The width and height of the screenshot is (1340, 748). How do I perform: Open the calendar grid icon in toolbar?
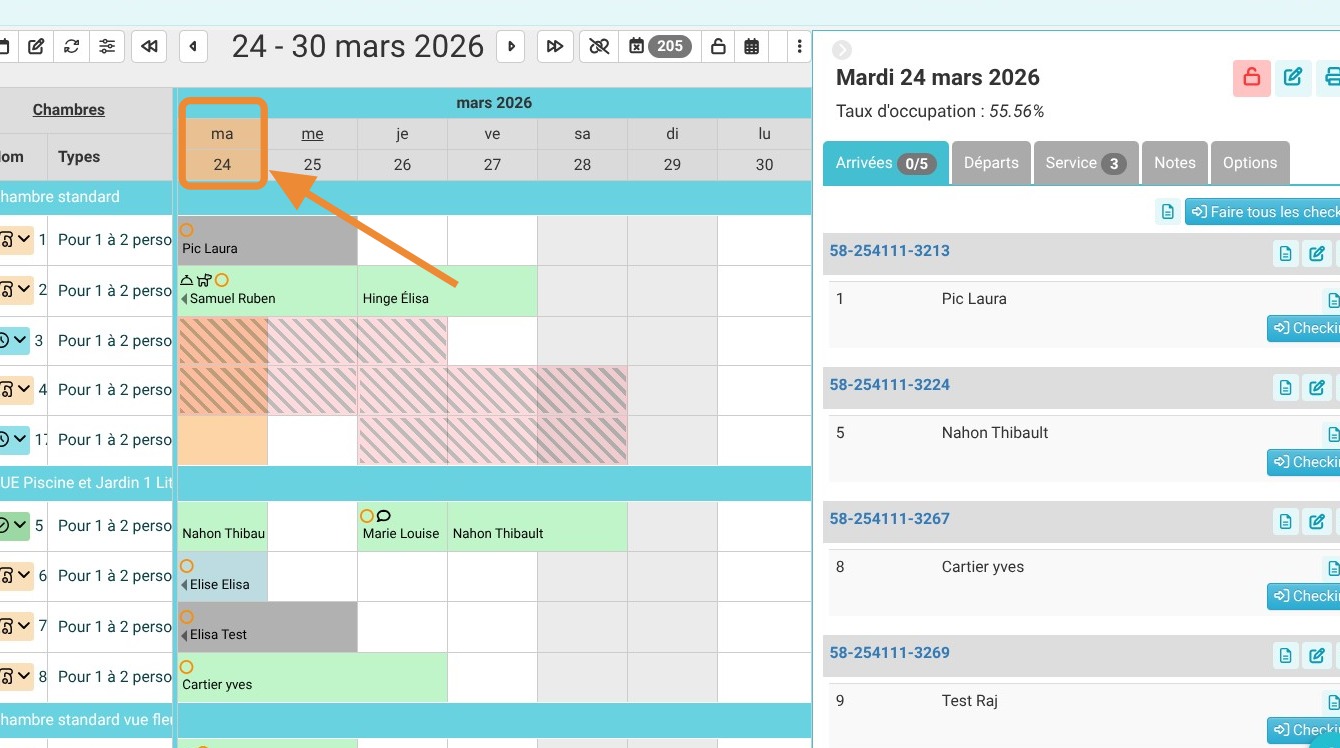click(752, 46)
